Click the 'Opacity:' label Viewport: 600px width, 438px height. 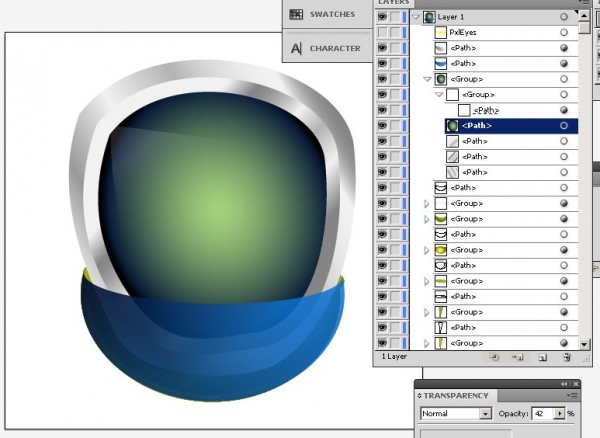[514, 414]
